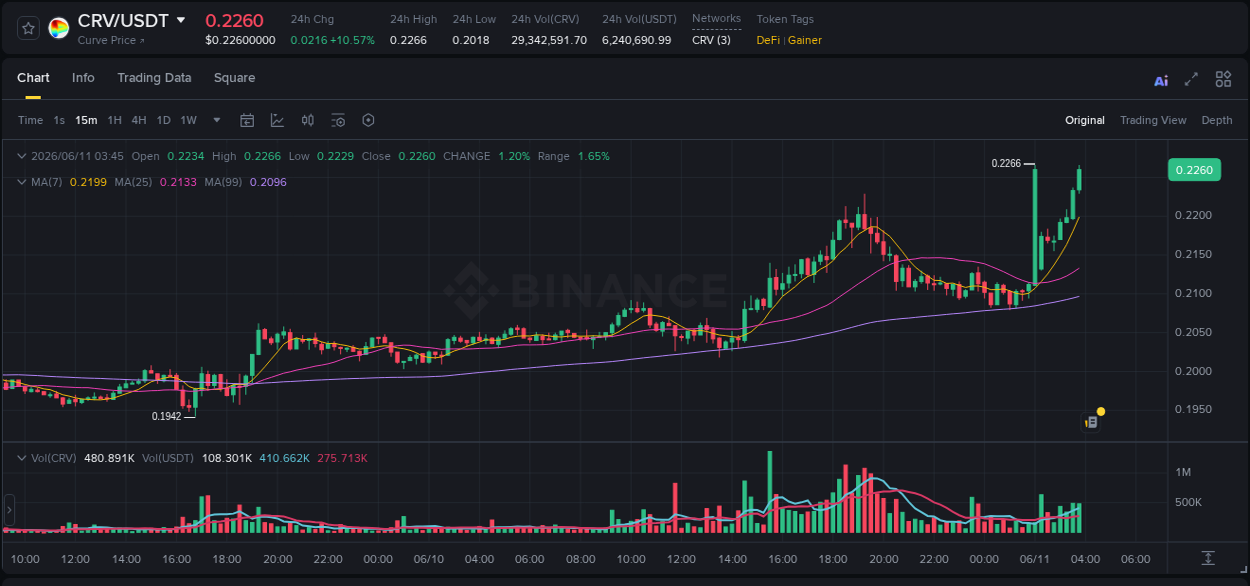Change candlestick chart style icon
Image resolution: width=1250 pixels, height=586 pixels.
coord(308,120)
